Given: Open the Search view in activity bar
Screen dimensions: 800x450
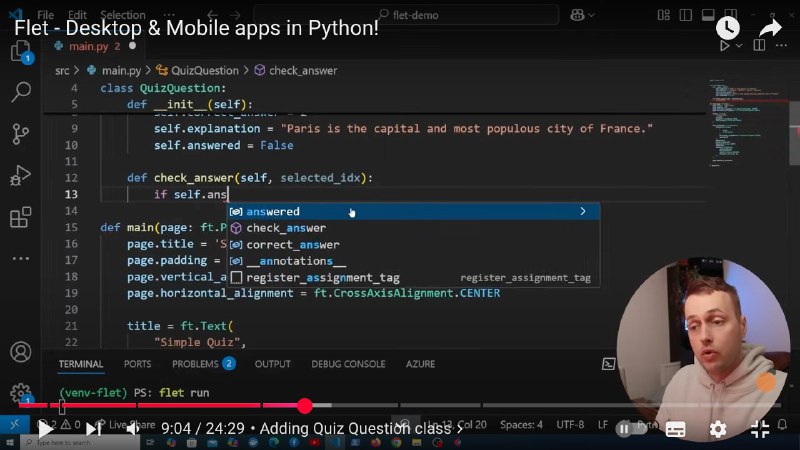Looking at the screenshot, I should click(21, 92).
